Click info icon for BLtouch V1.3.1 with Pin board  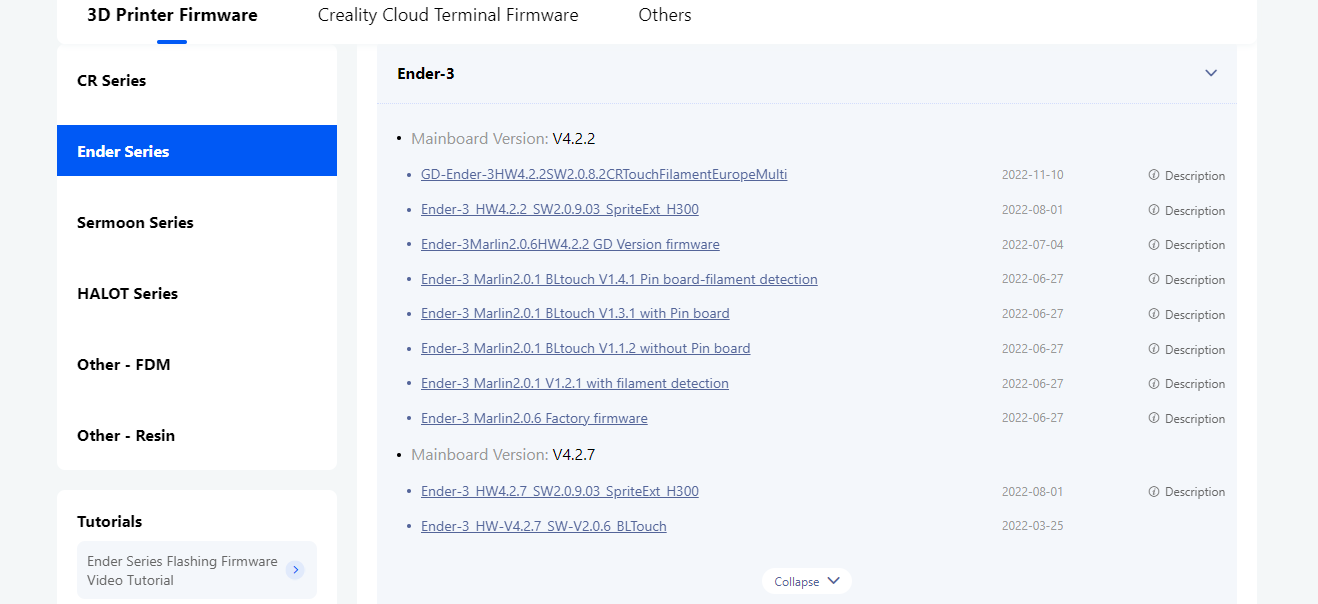(1153, 314)
